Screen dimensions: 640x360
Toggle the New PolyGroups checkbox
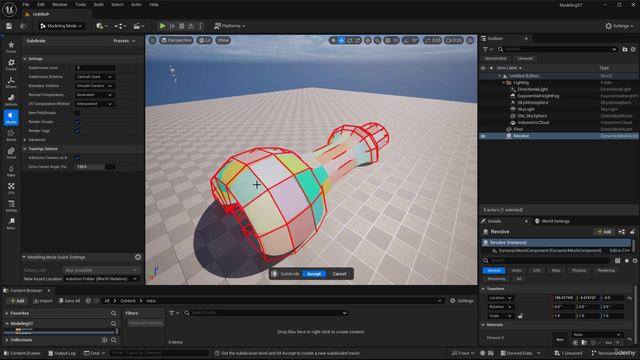[x=77, y=113]
